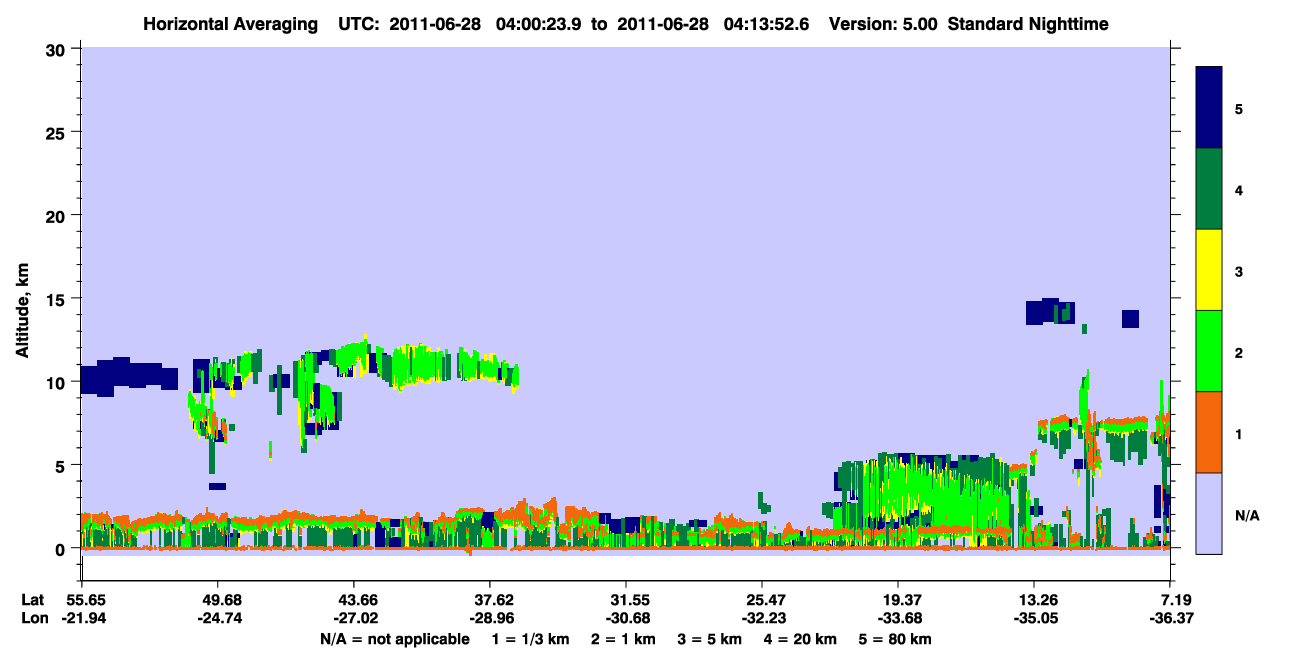Click the colorbar label 4
Screen dimensions: 1300x667
(x=1239, y=189)
